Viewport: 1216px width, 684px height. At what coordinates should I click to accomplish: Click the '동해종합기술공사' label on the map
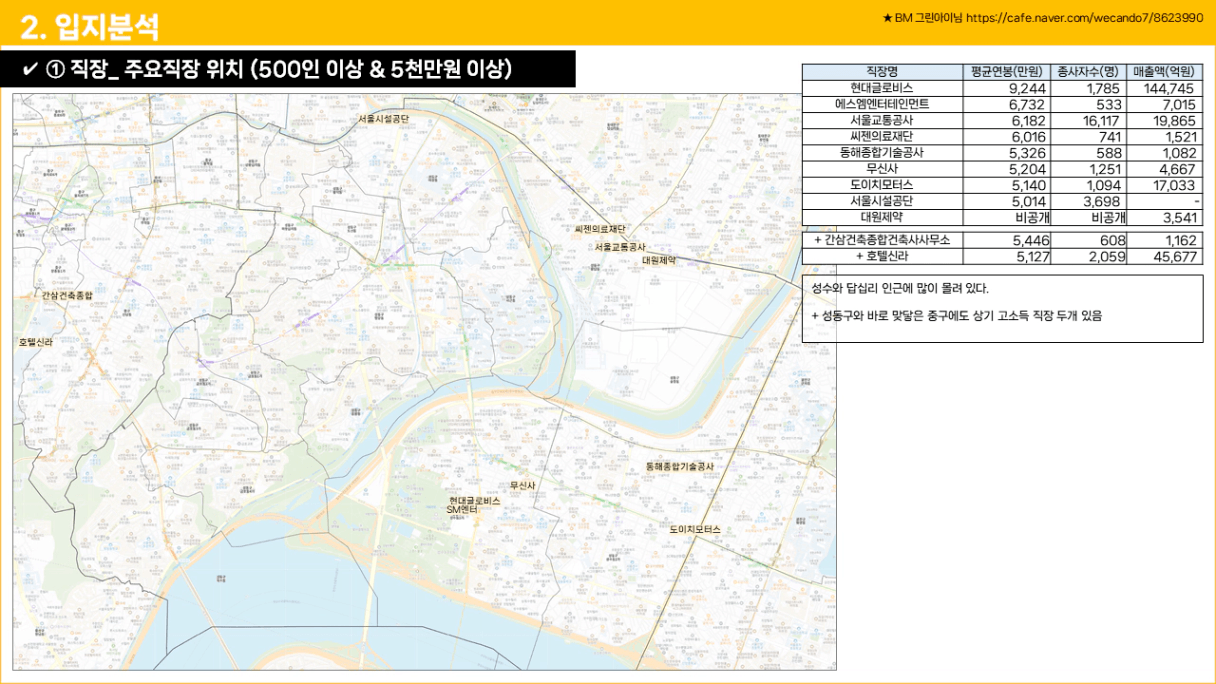tap(680, 467)
